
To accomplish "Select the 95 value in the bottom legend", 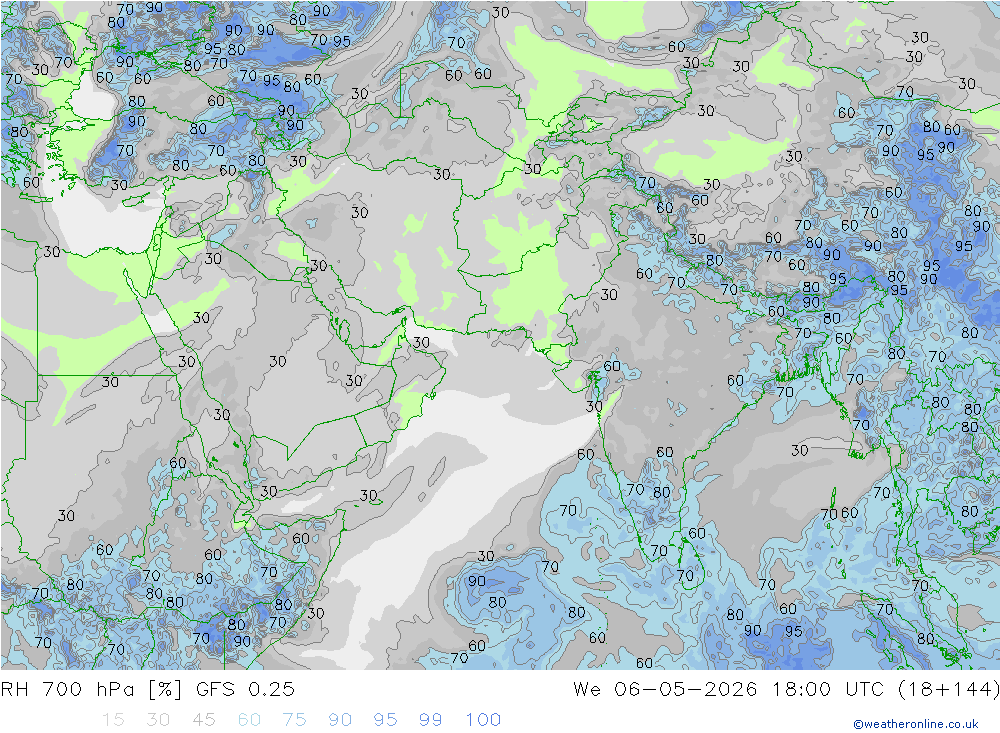I will coord(385,720).
